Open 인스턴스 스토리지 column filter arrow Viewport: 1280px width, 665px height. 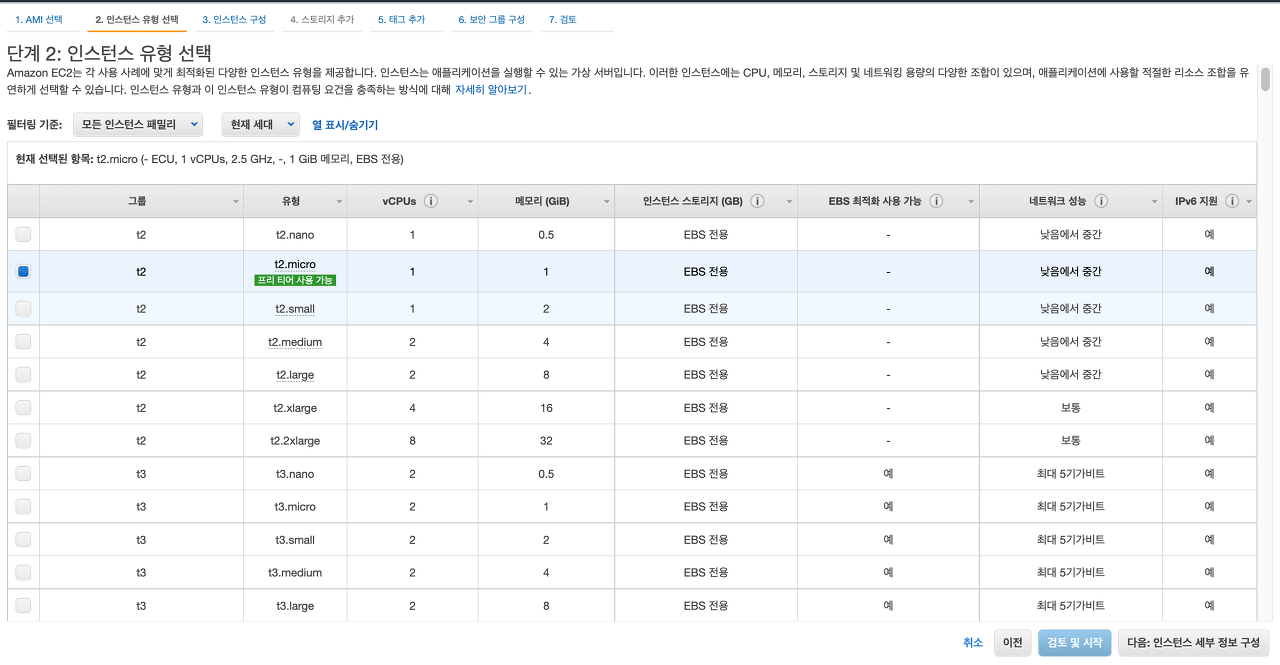[x=790, y=202]
